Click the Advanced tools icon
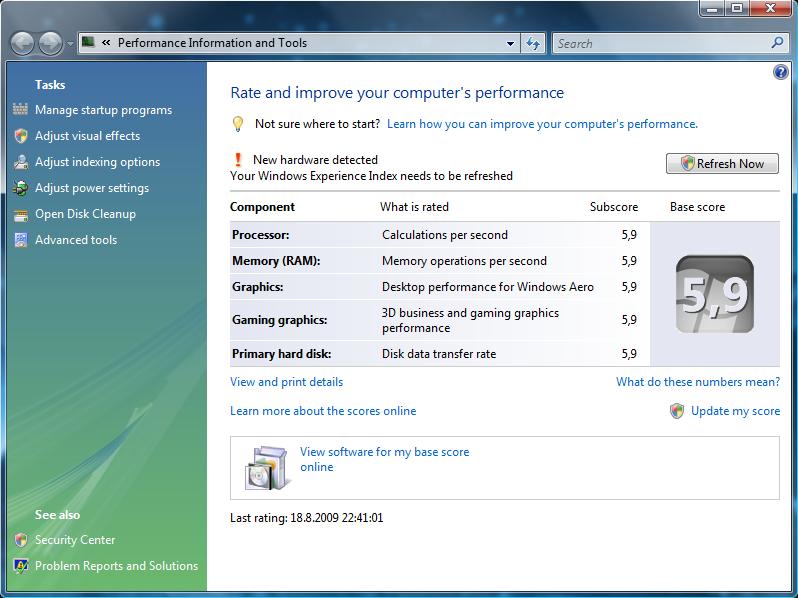 pyautogui.click(x=21, y=240)
